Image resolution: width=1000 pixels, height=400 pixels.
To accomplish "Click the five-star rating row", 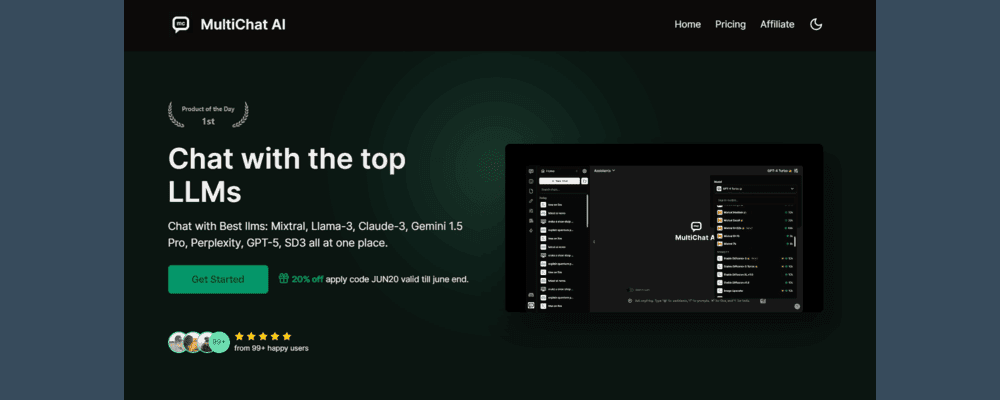I will (263, 336).
